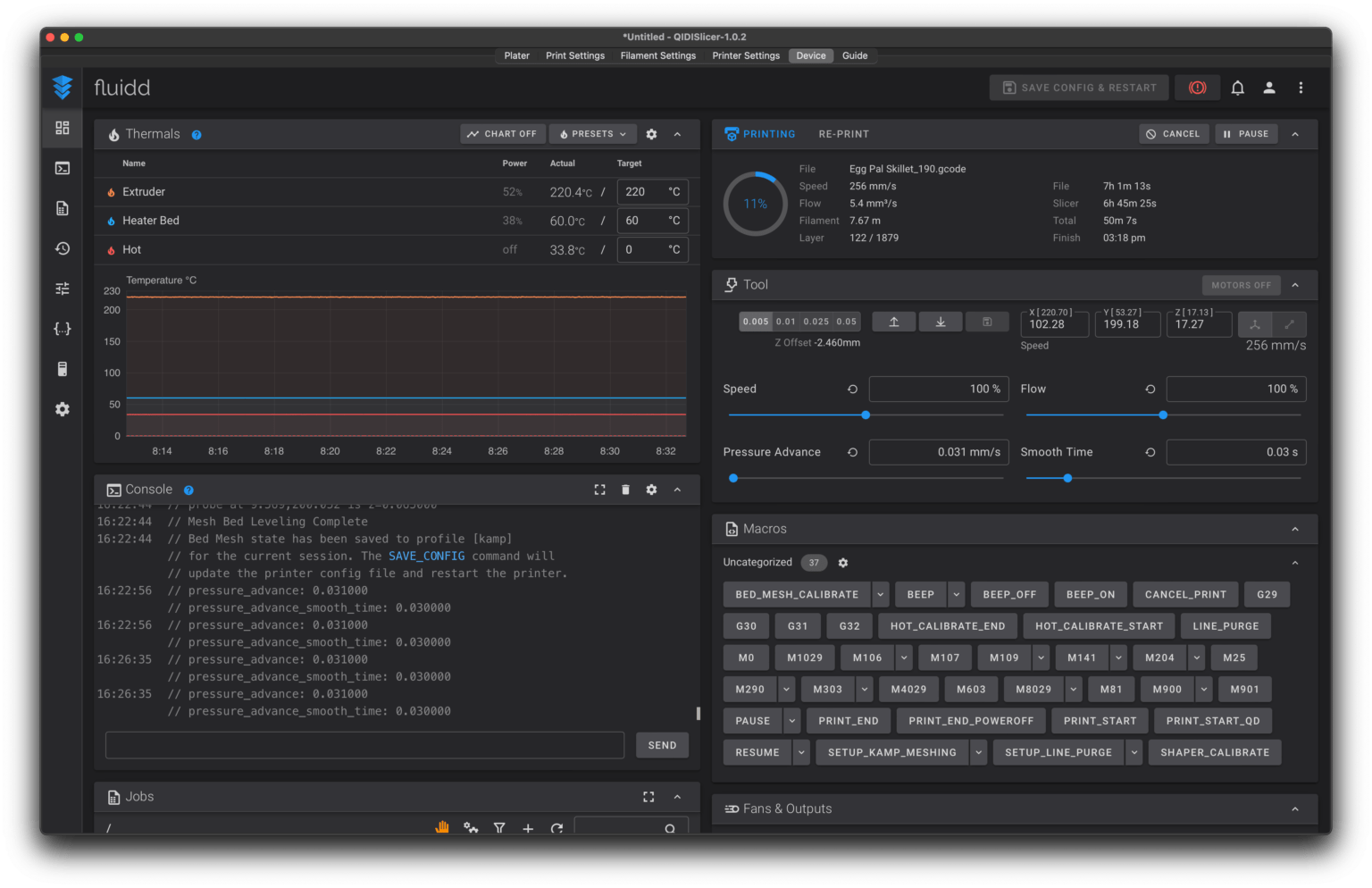Open the notifications bell
This screenshot has width=1372, height=888.
point(1237,88)
